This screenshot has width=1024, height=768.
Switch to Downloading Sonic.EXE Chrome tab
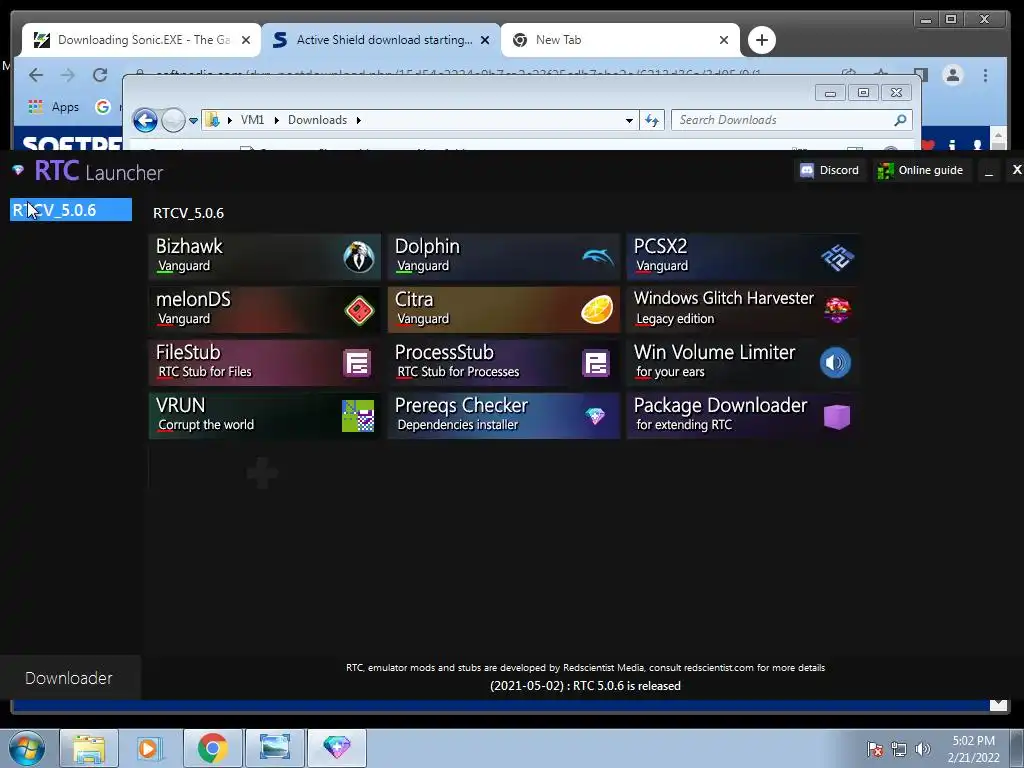pos(141,40)
